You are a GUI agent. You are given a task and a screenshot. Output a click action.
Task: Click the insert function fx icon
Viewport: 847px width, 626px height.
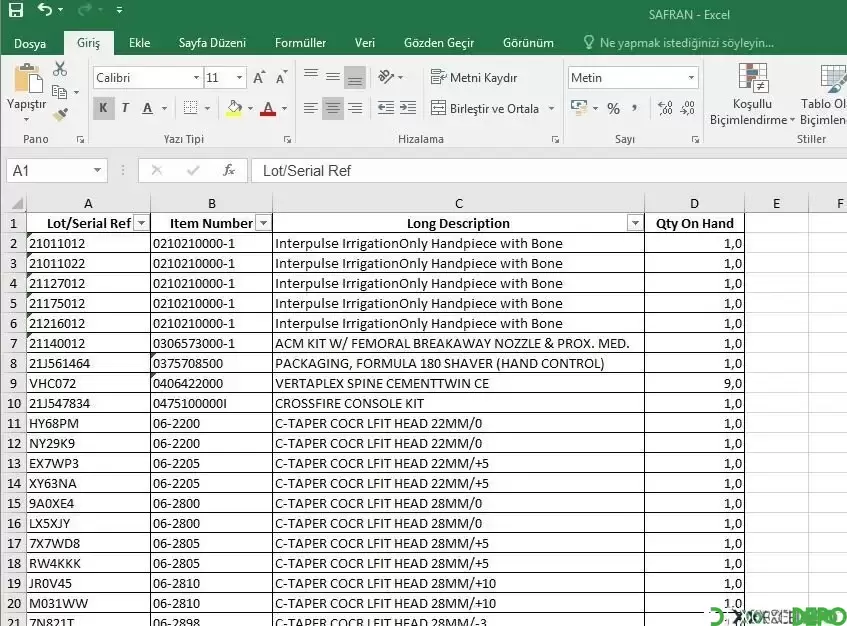tap(229, 171)
